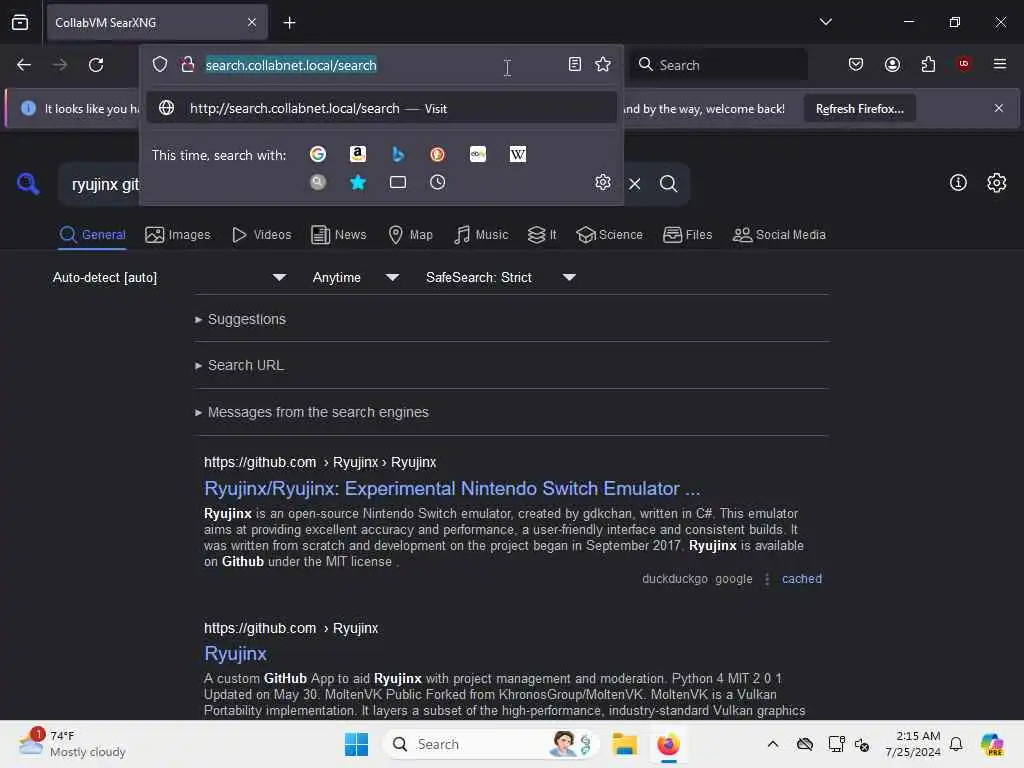Reload the current page
Image resolution: width=1024 pixels, height=768 pixels.
coord(96,65)
